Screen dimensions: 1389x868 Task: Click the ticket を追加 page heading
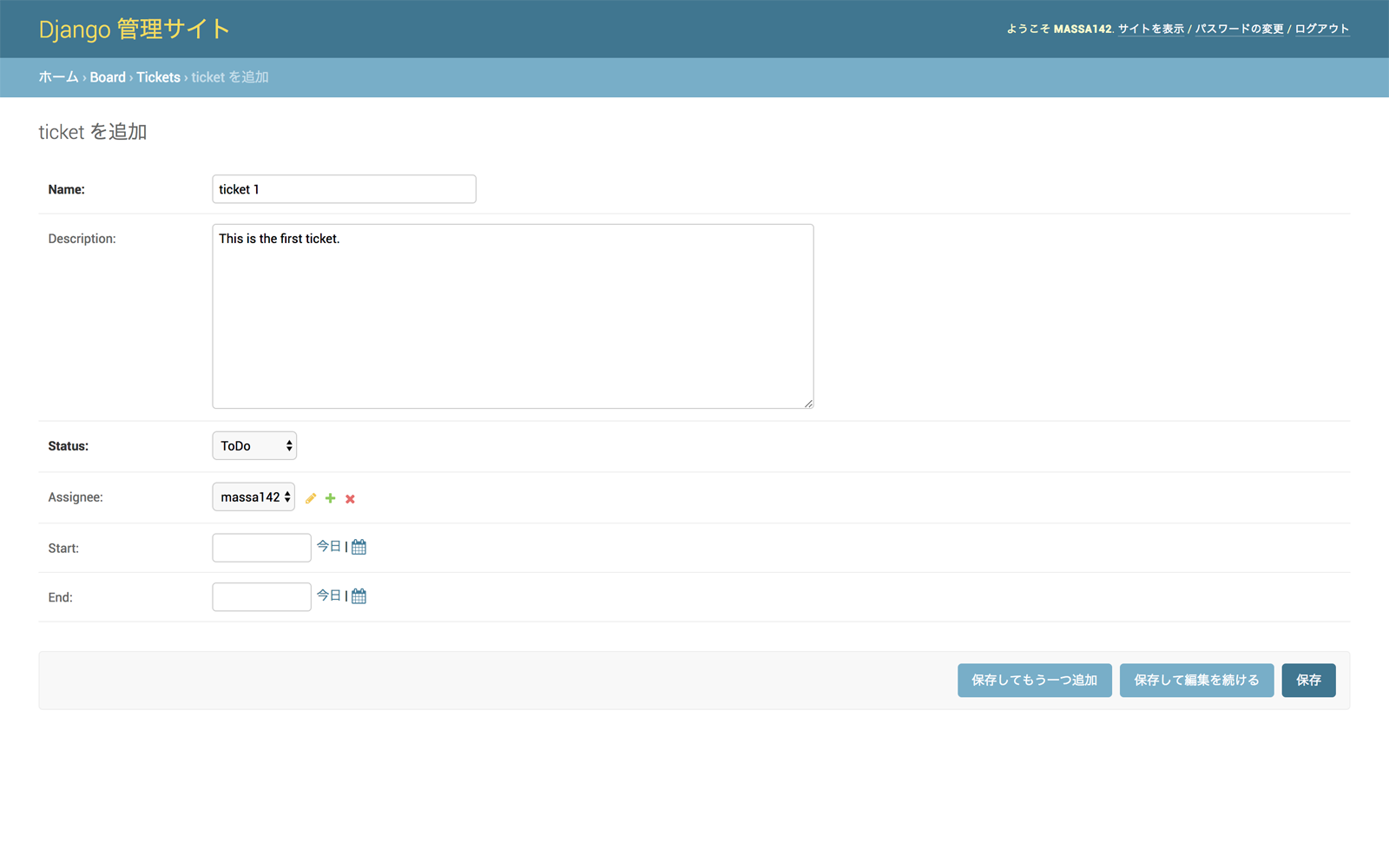tap(93, 132)
